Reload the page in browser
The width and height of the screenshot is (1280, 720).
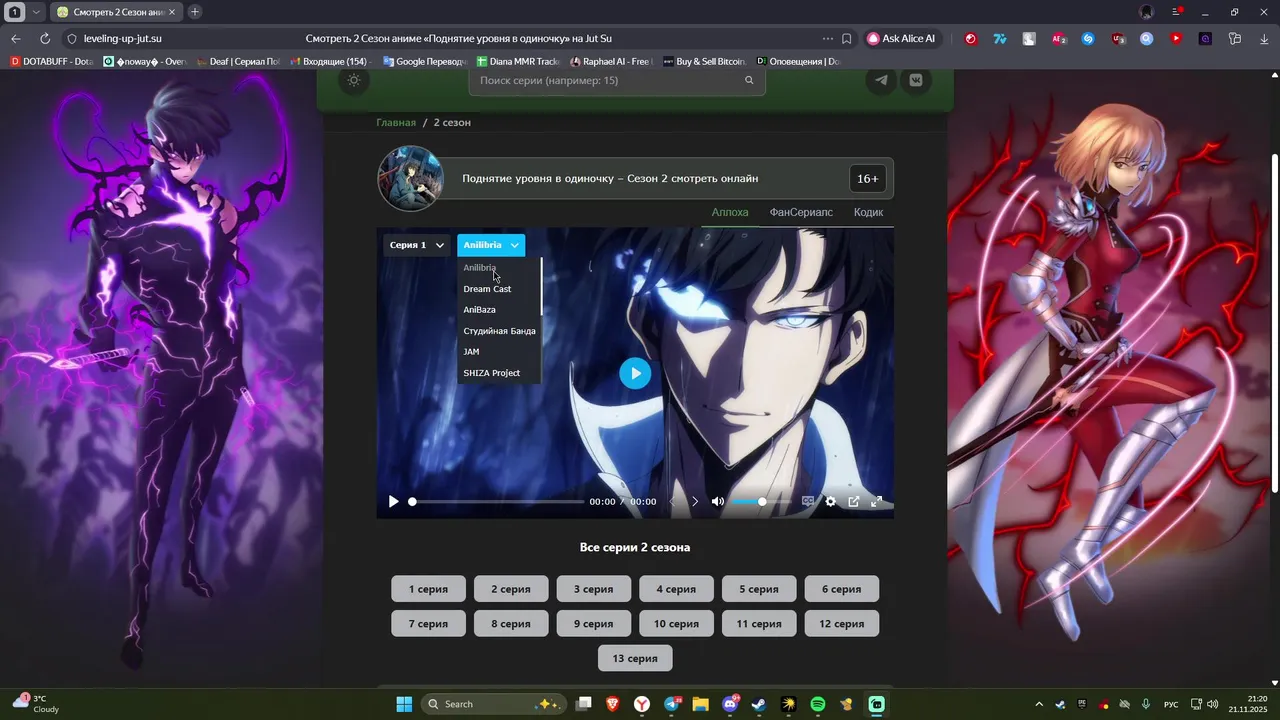[45, 38]
